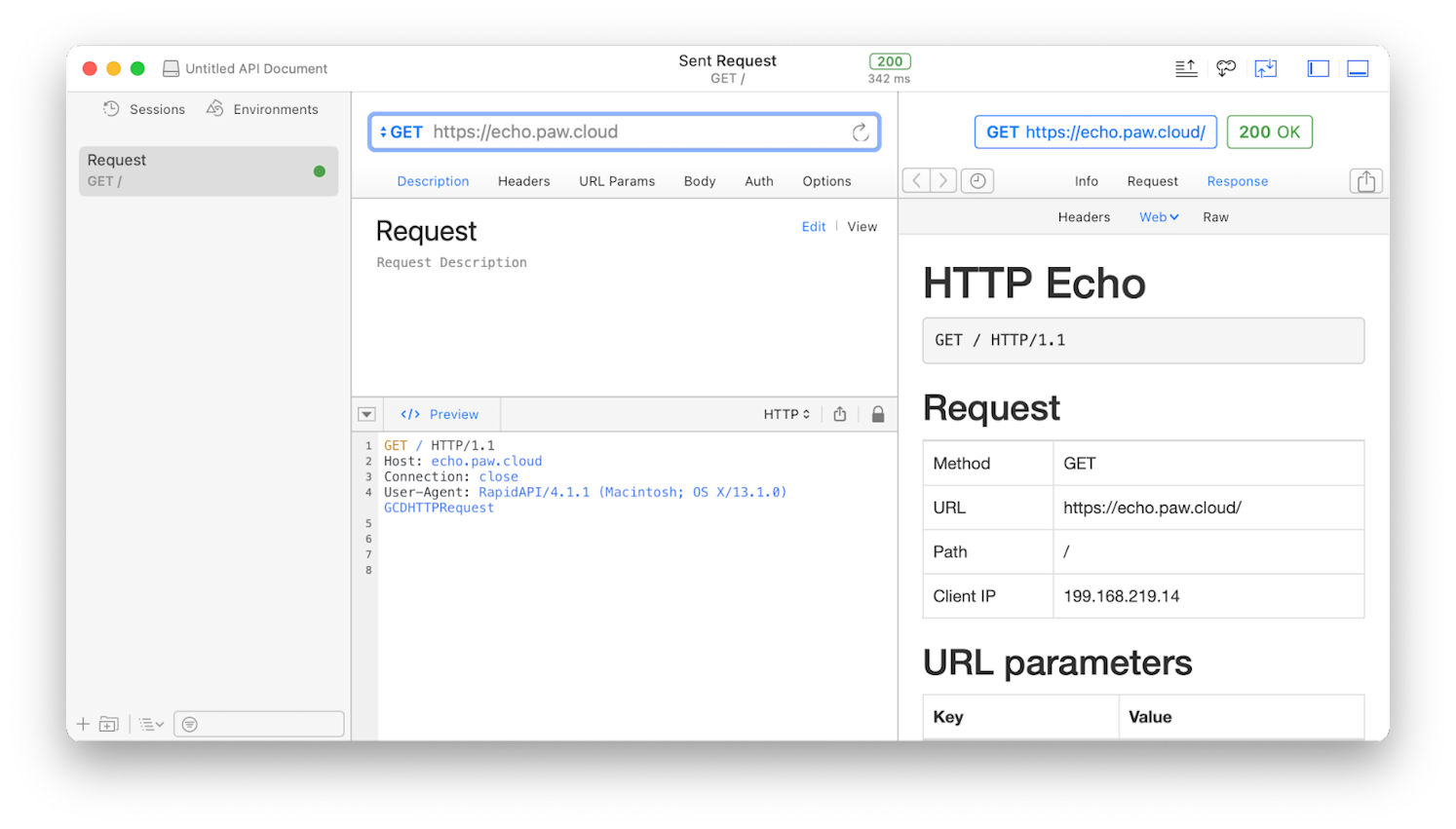Click Edit to modify the request description

point(814,226)
